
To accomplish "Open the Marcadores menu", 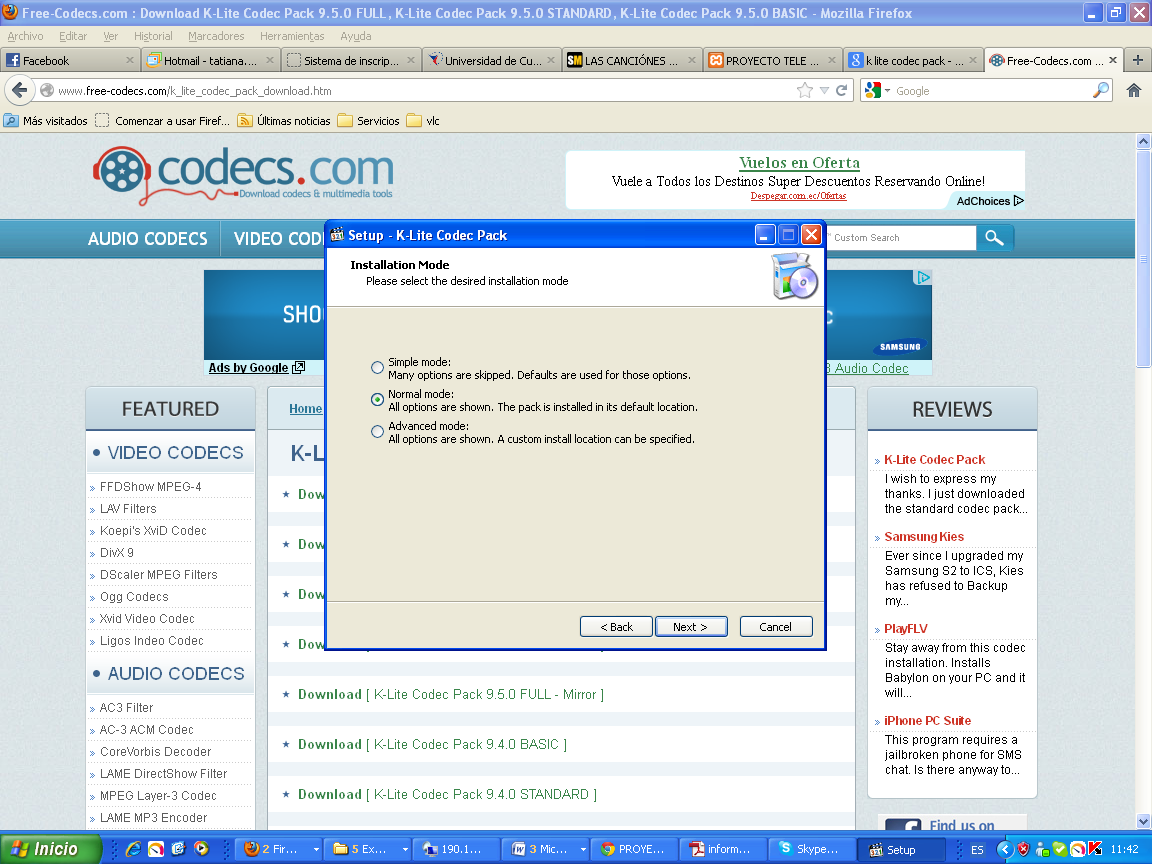I will click(216, 36).
